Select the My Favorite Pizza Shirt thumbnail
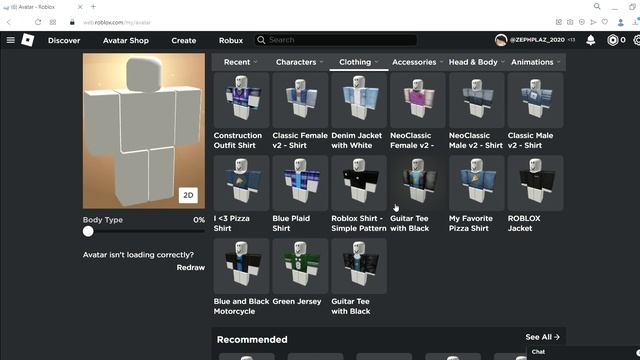Screen dimensions: 640x360 point(476,183)
